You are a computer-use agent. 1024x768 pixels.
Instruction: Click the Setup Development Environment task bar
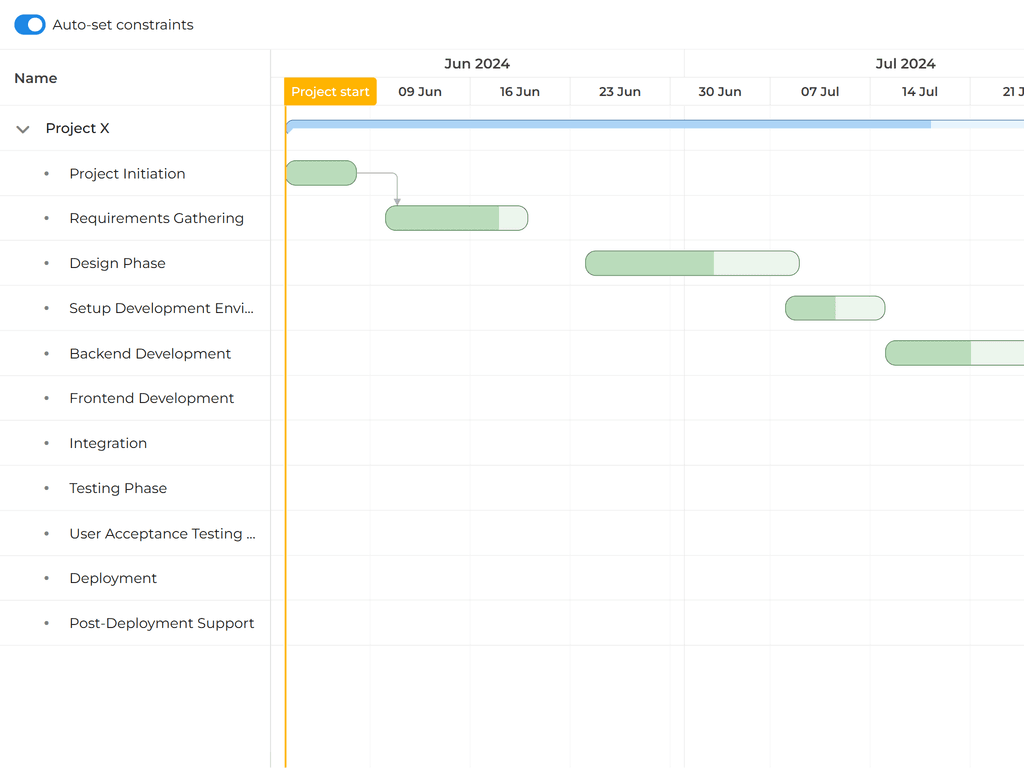point(835,308)
